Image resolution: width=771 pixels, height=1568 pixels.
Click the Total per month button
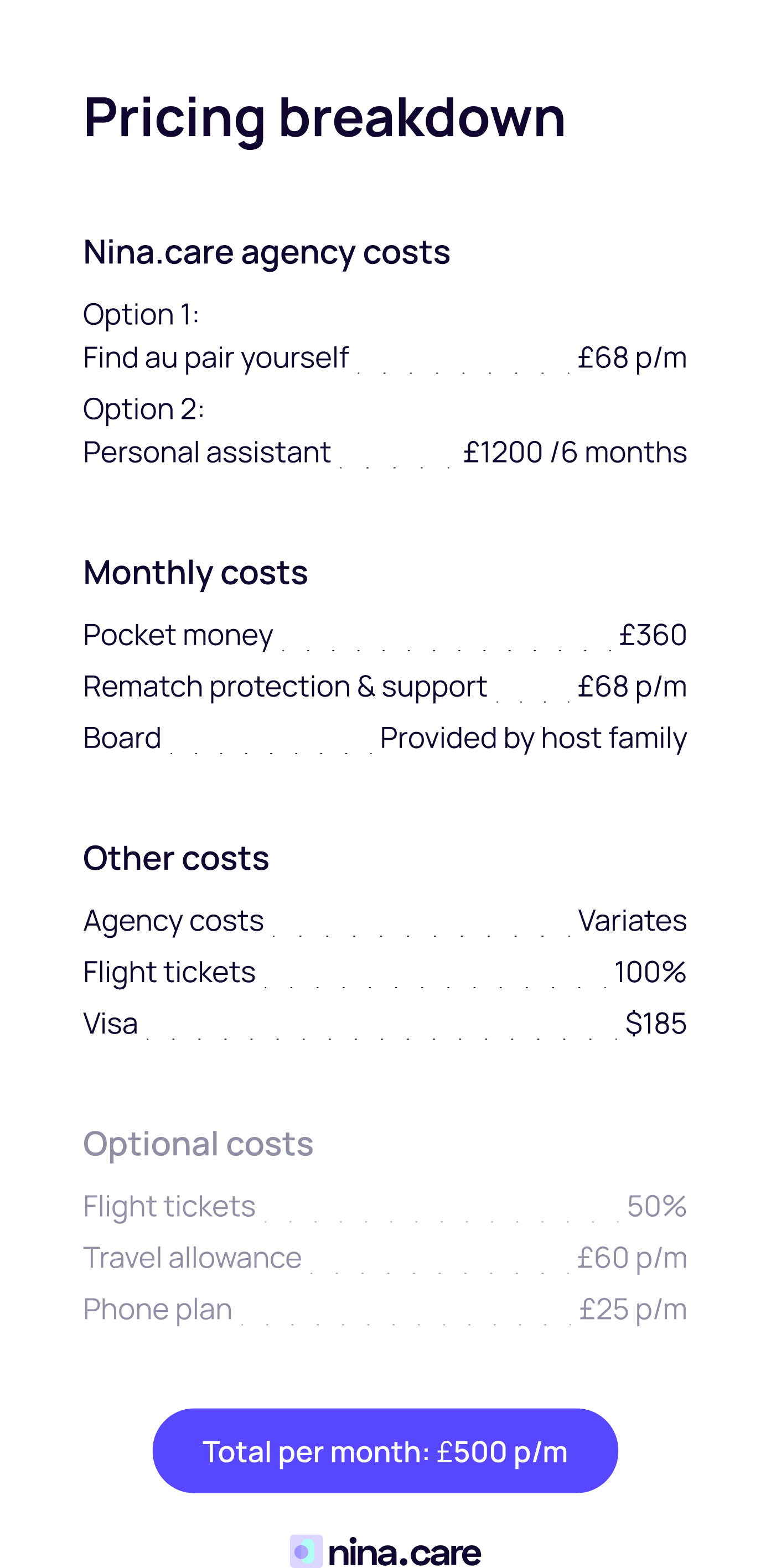tap(385, 1451)
